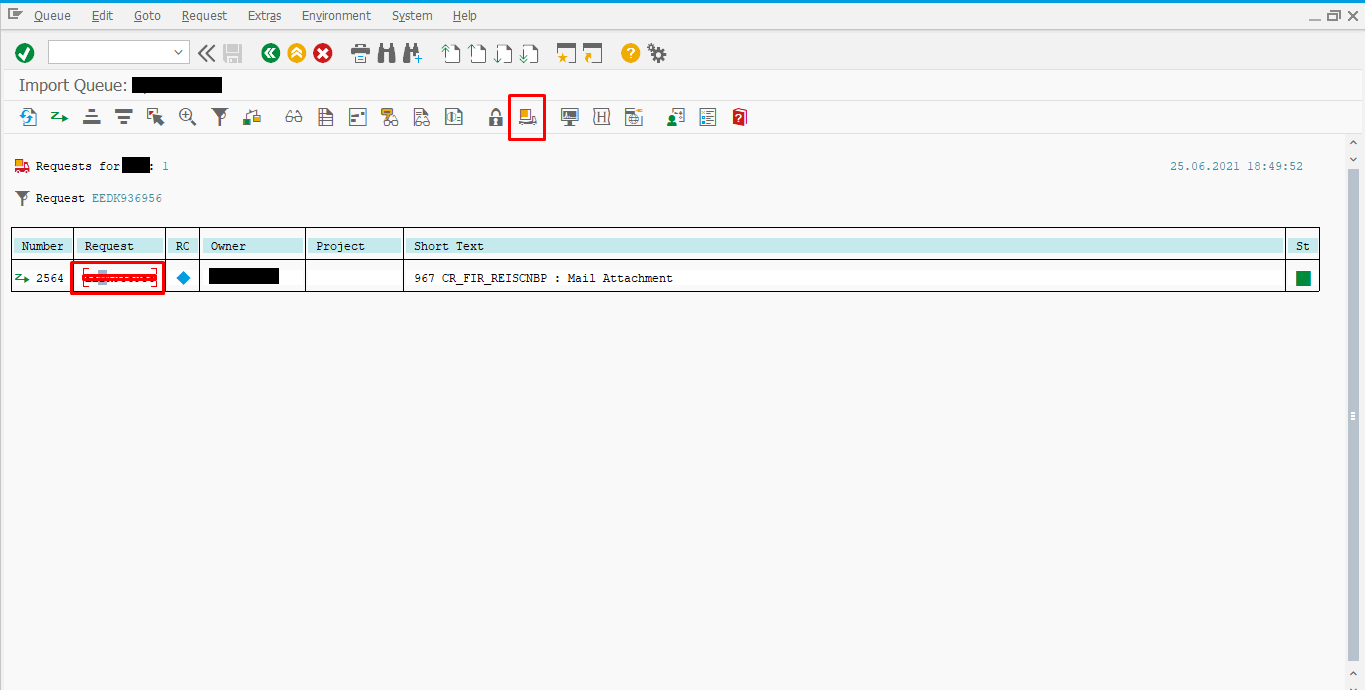Open the Environment menu
Viewport: 1365px width, 690px height.
tap(336, 16)
